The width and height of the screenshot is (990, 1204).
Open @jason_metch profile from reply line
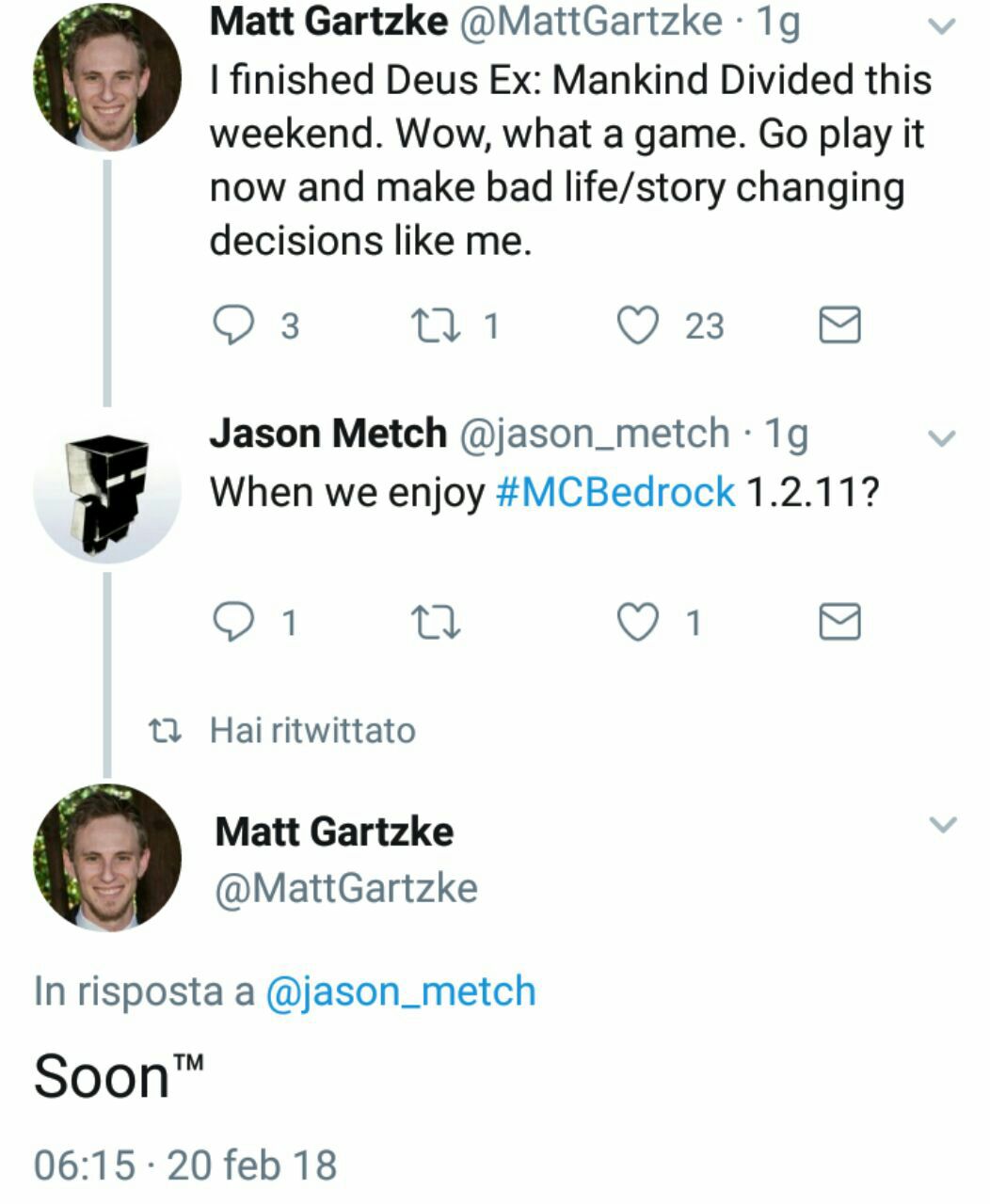click(401, 991)
